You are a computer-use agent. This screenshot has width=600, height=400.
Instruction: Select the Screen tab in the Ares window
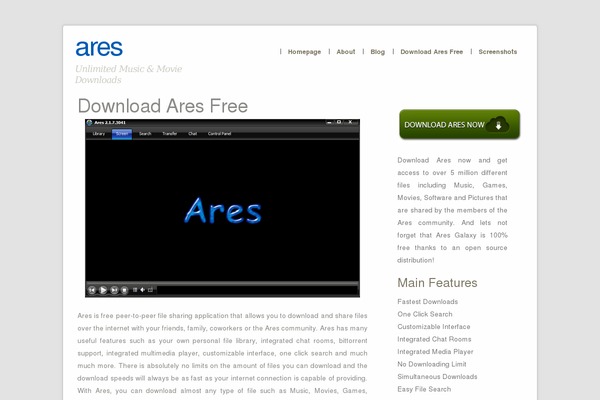[122, 134]
